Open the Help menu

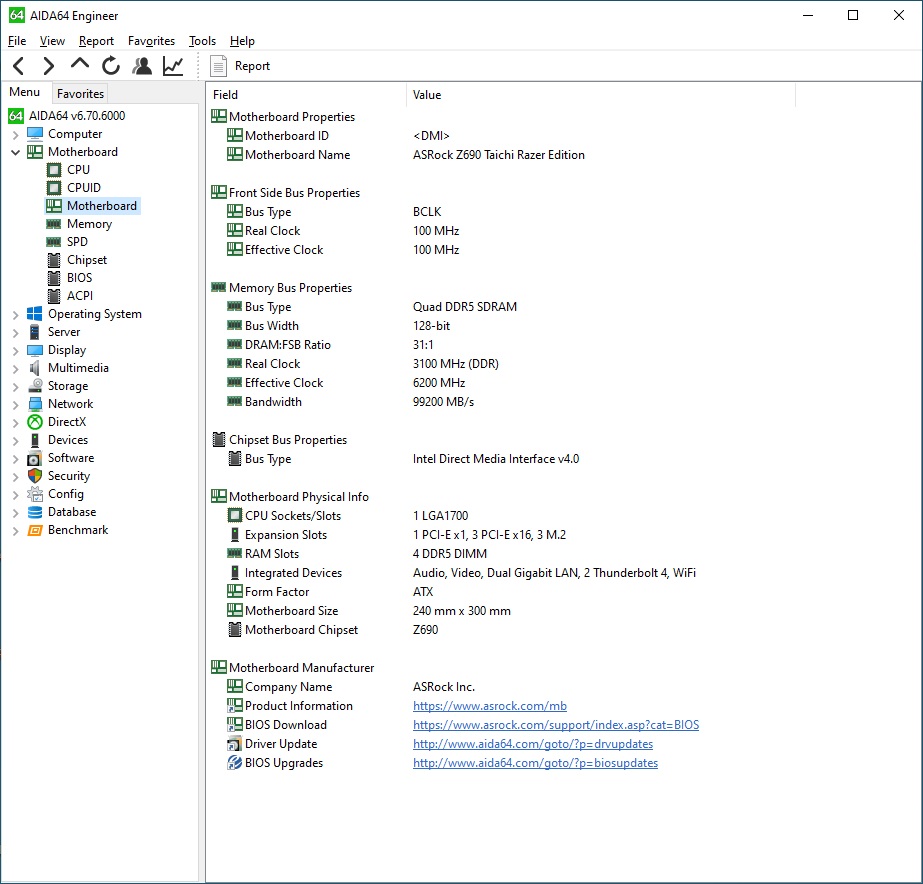(242, 41)
